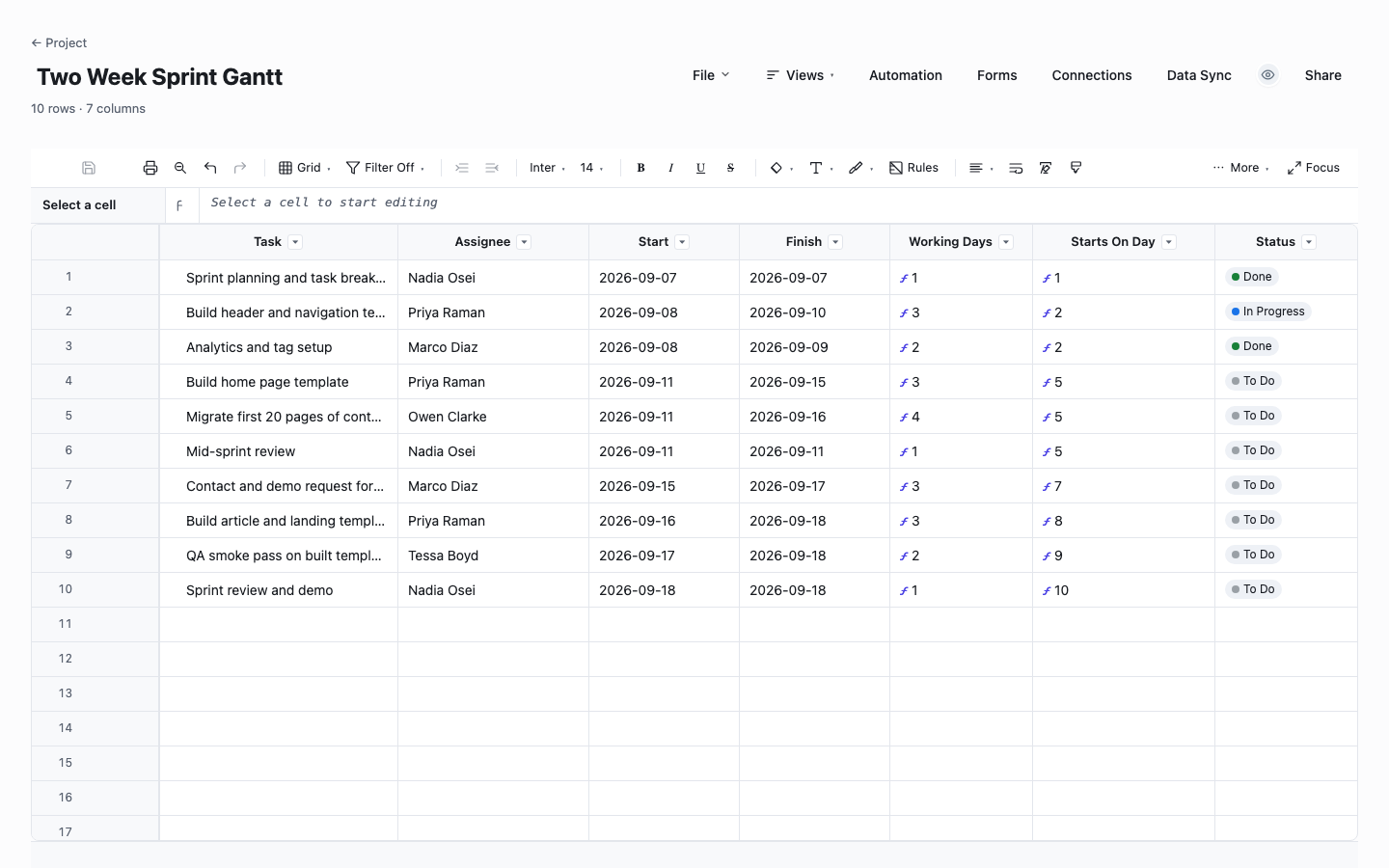Screen dimensions: 1389x868
Task: Click the redo arrow icon
Action: point(240,168)
